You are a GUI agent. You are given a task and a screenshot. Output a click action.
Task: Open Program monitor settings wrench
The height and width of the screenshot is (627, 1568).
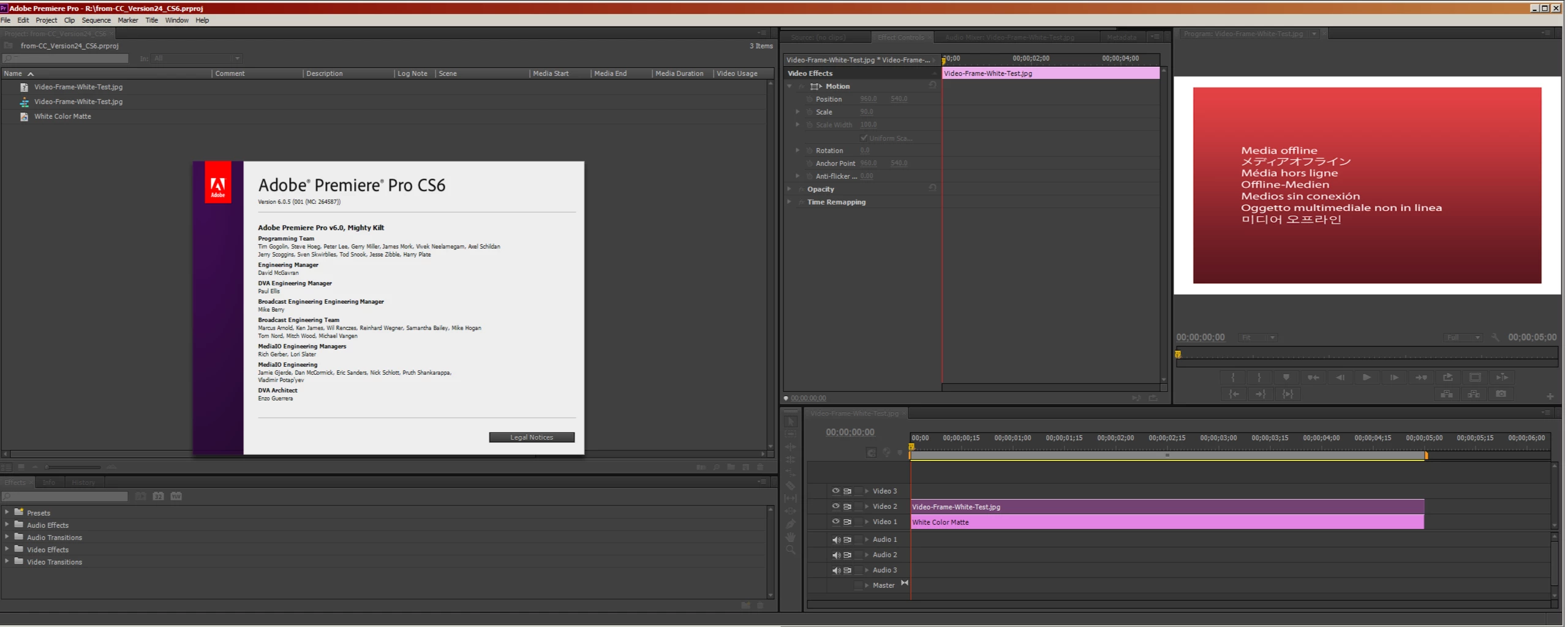tap(1495, 337)
